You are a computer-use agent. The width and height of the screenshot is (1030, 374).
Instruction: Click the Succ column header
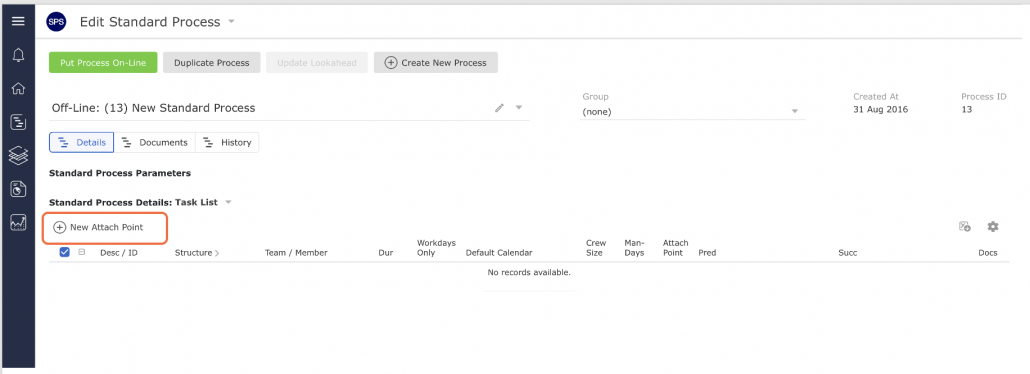[847, 252]
